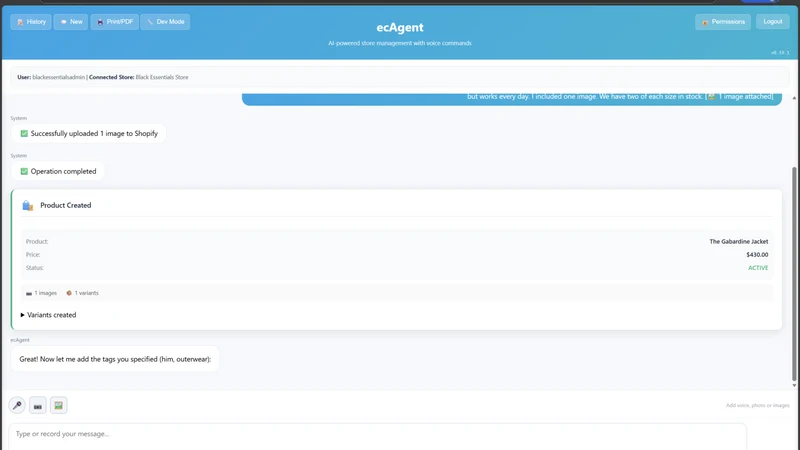Click the 'Add voice, photo or images' hint
Image resolution: width=800 pixels, height=450 pixels.
[x=758, y=406]
